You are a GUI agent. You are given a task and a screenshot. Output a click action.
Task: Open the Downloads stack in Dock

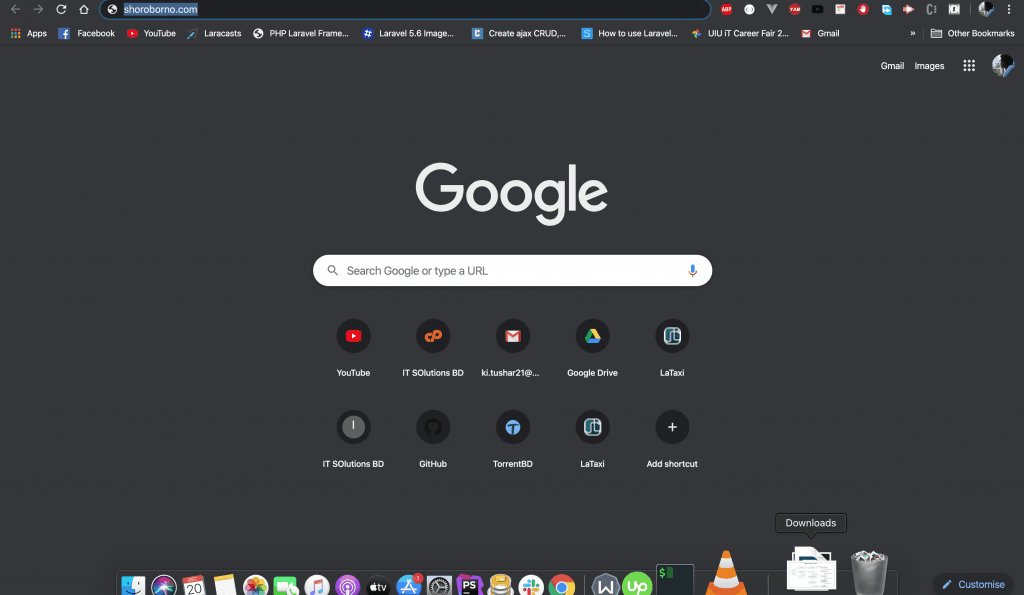(811, 570)
